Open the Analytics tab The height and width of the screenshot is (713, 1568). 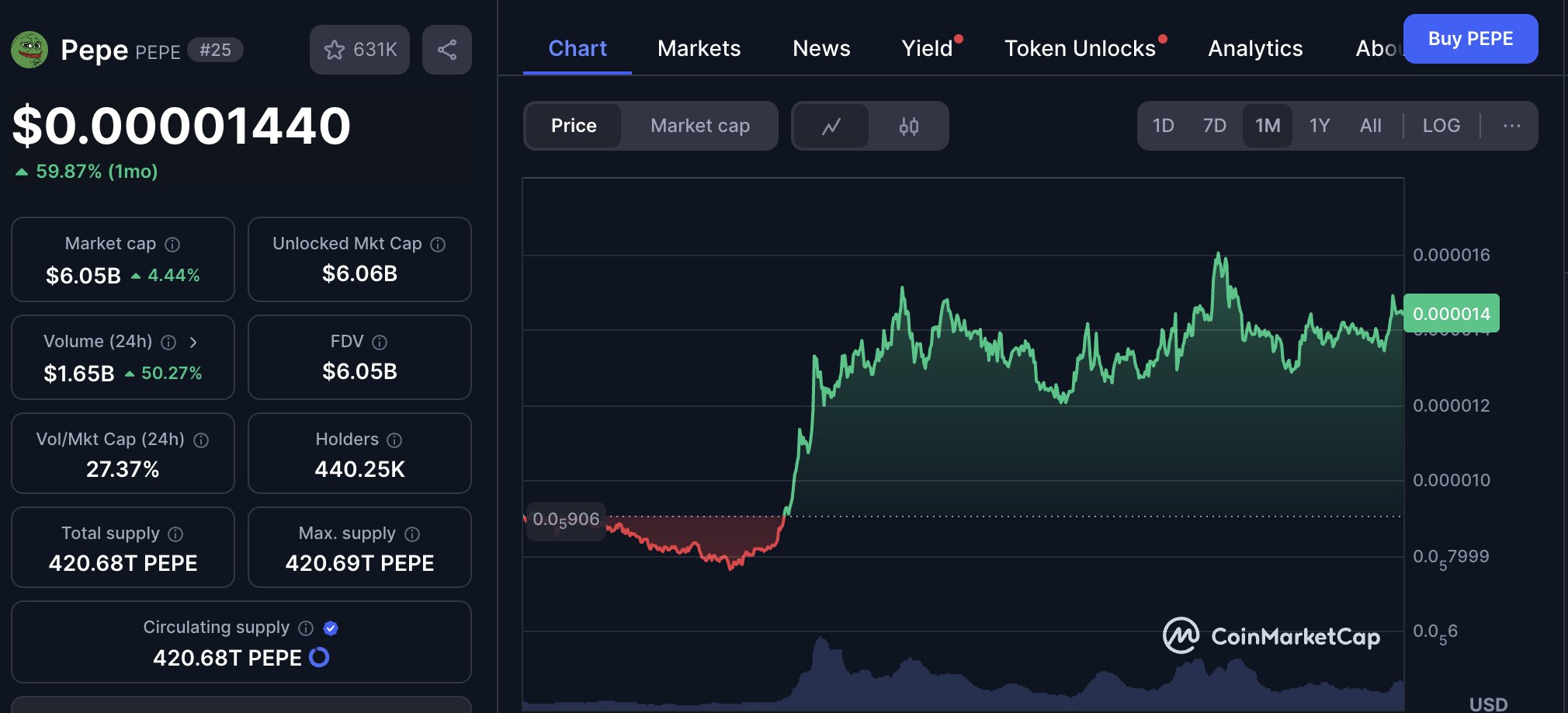1255,49
